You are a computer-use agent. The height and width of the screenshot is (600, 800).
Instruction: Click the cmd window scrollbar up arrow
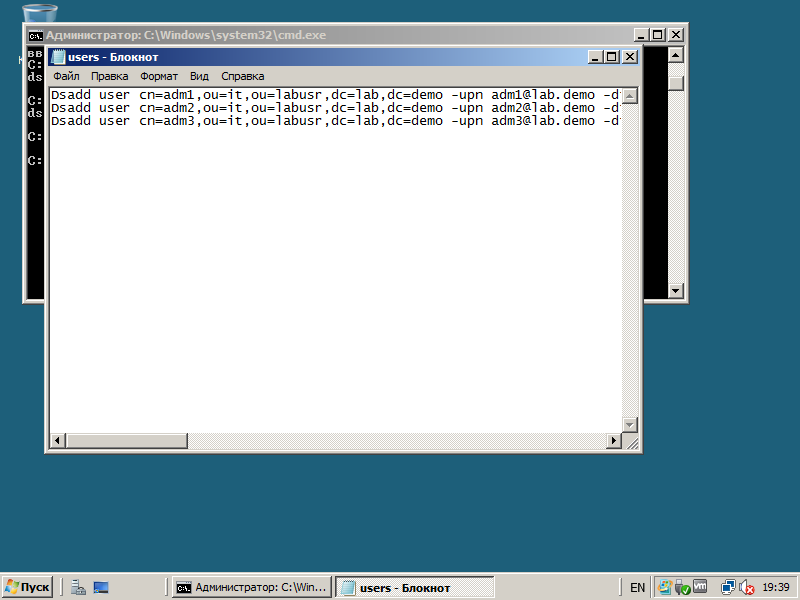click(676, 55)
